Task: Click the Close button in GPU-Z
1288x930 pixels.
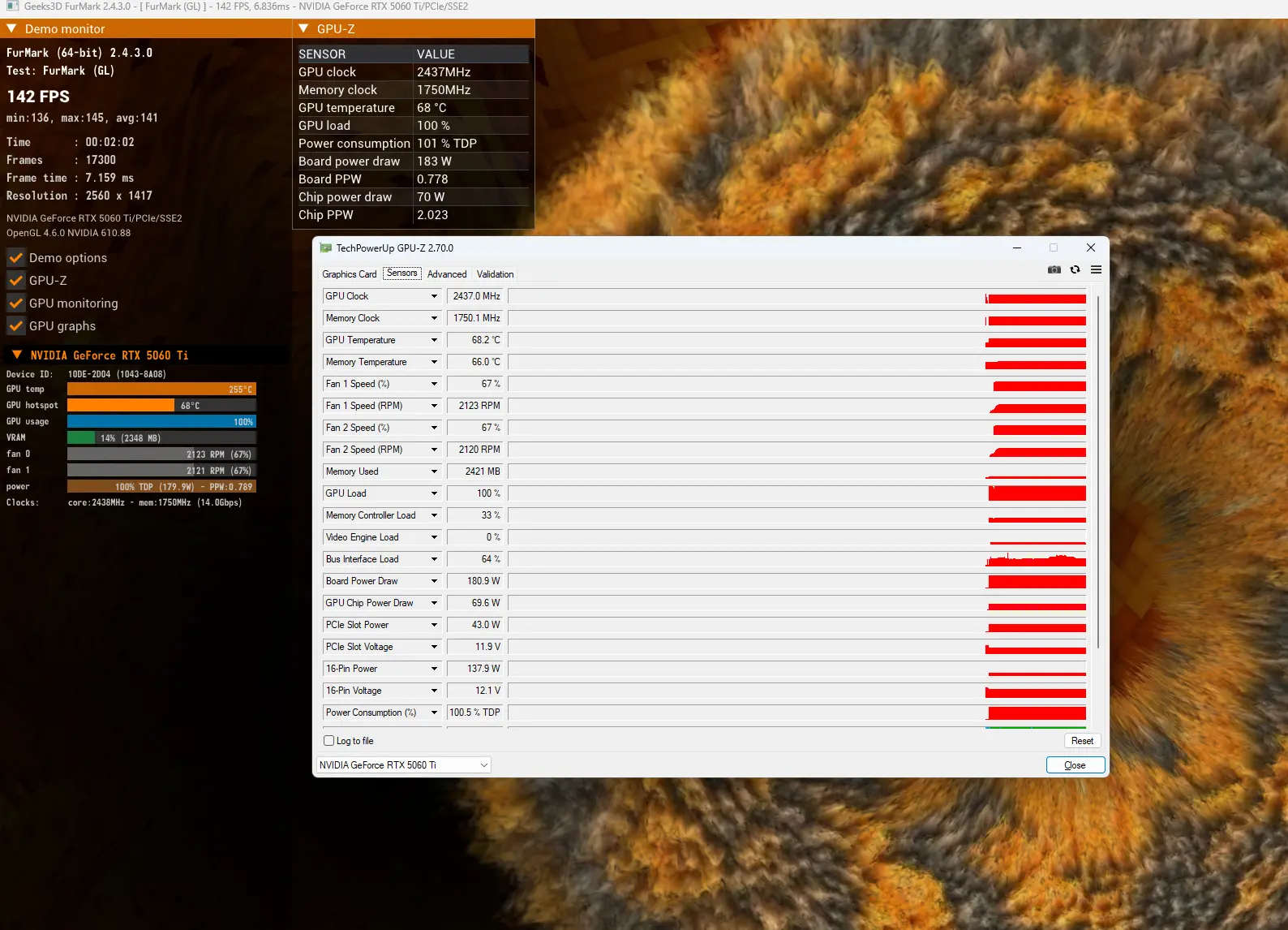Action: [x=1075, y=765]
